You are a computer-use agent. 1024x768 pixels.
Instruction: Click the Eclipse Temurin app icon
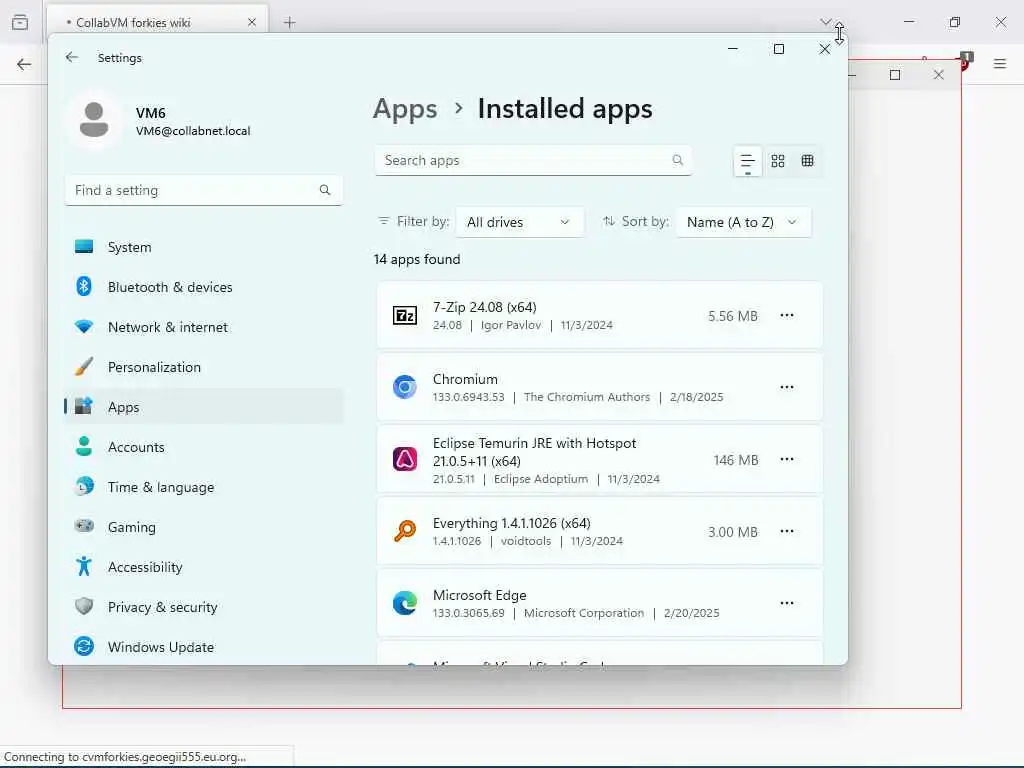coord(405,459)
